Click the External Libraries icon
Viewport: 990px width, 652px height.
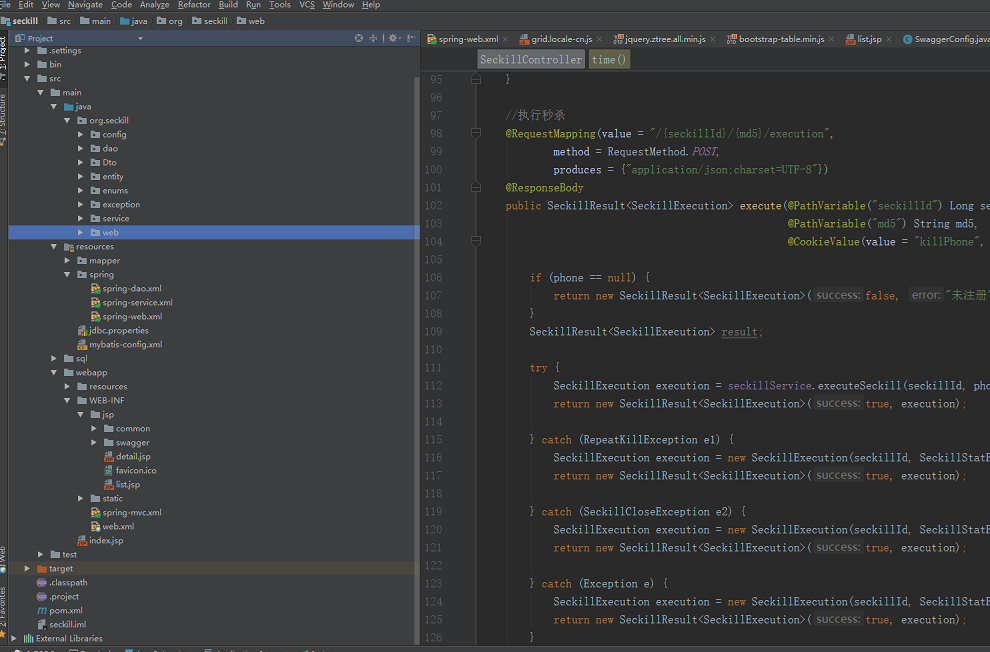pyautogui.click(x=28, y=638)
